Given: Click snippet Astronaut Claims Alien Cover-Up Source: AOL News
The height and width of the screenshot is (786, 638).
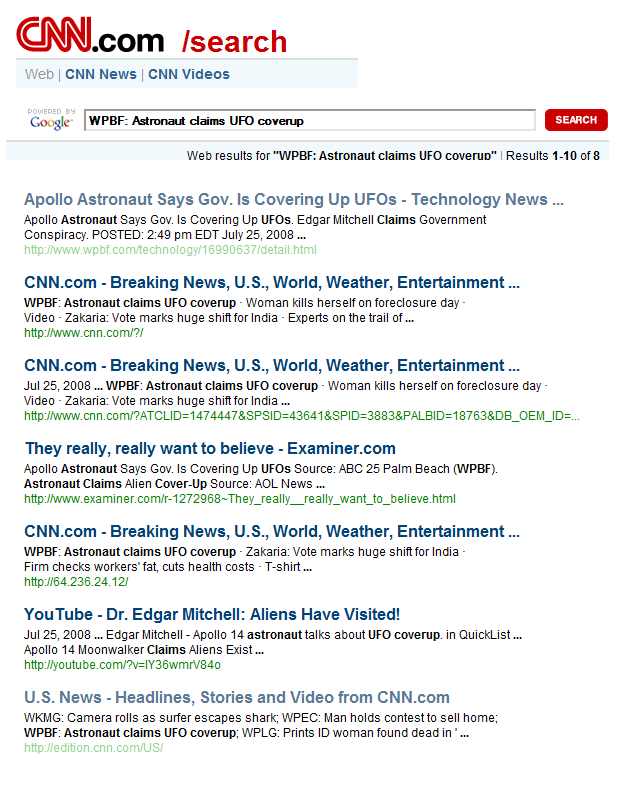Looking at the screenshot, I should (x=168, y=484).
